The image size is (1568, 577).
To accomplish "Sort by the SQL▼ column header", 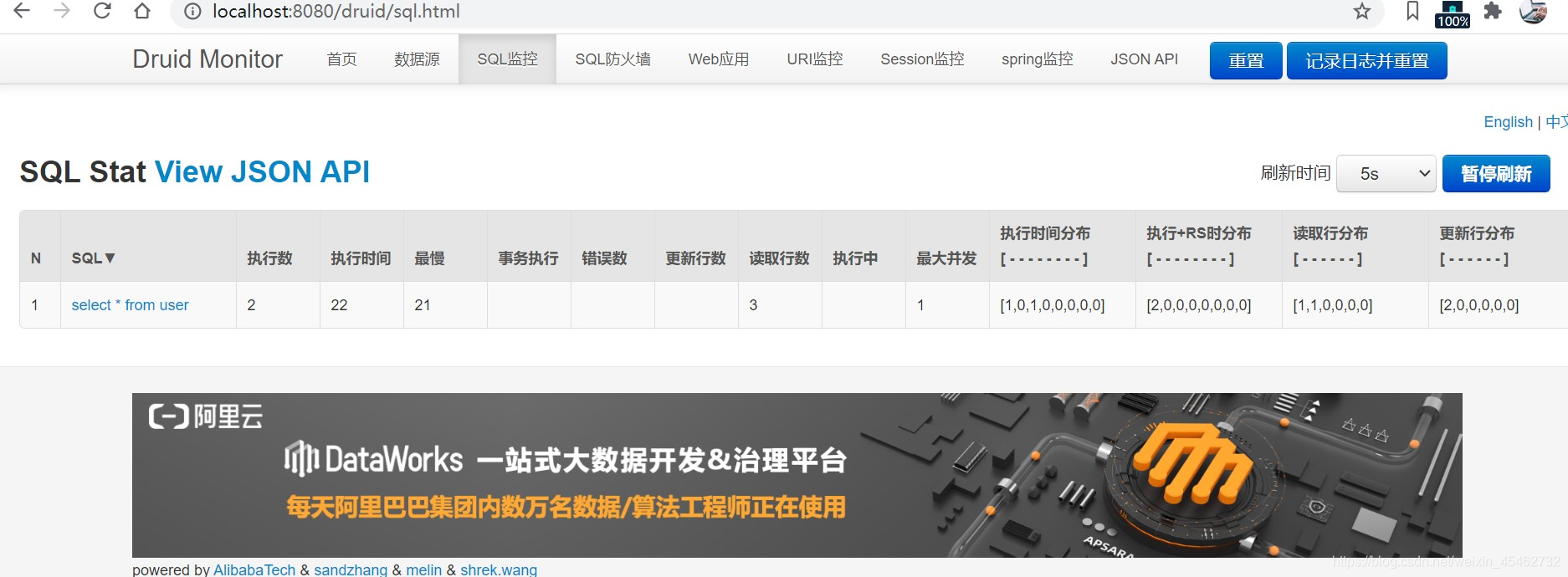I will (93, 258).
